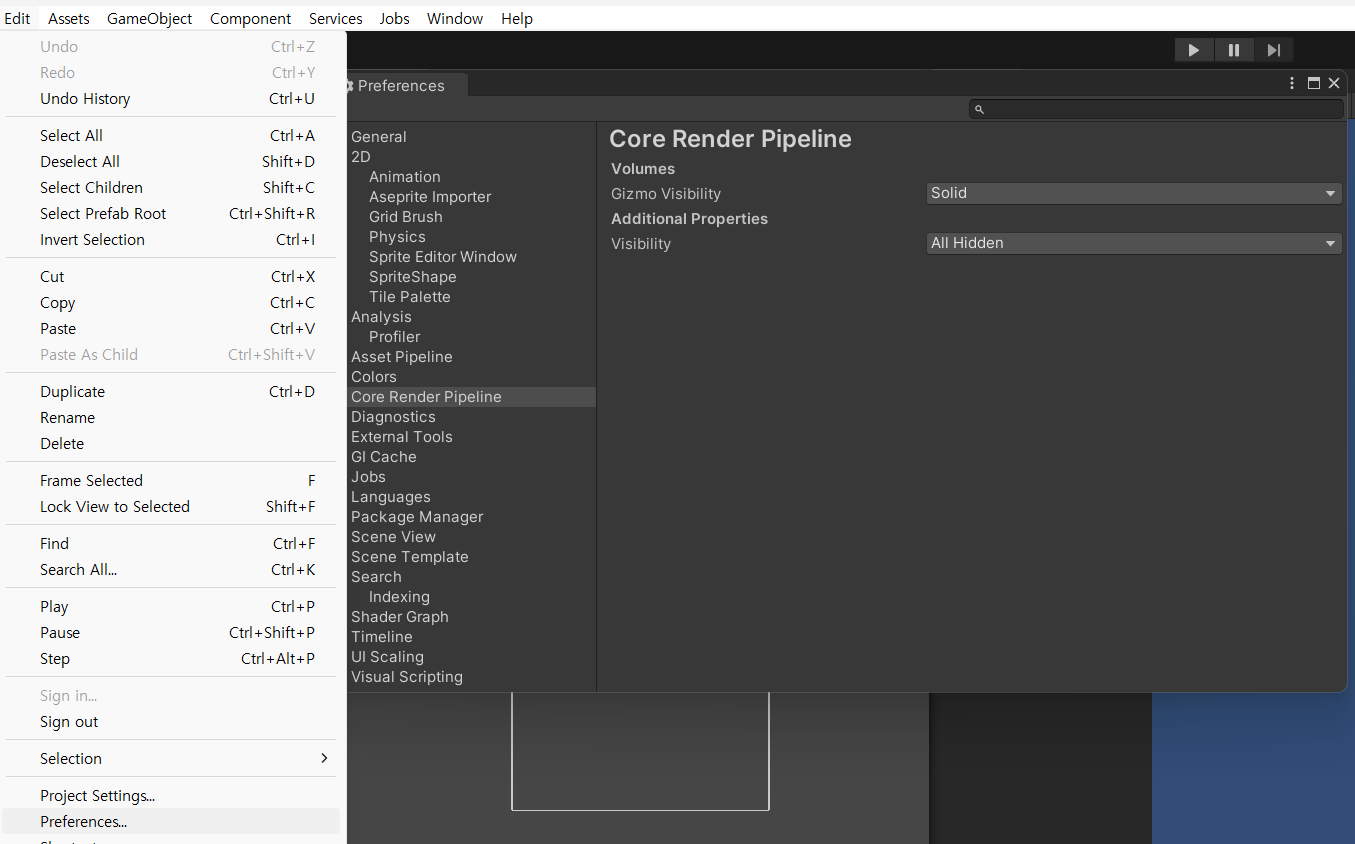The image size is (1355, 844).
Task: Open the Help menu
Action: pos(517,18)
